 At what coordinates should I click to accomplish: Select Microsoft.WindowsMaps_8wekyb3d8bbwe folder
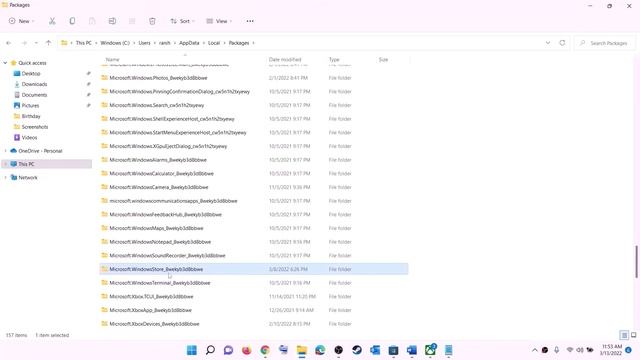tap(253, 228)
